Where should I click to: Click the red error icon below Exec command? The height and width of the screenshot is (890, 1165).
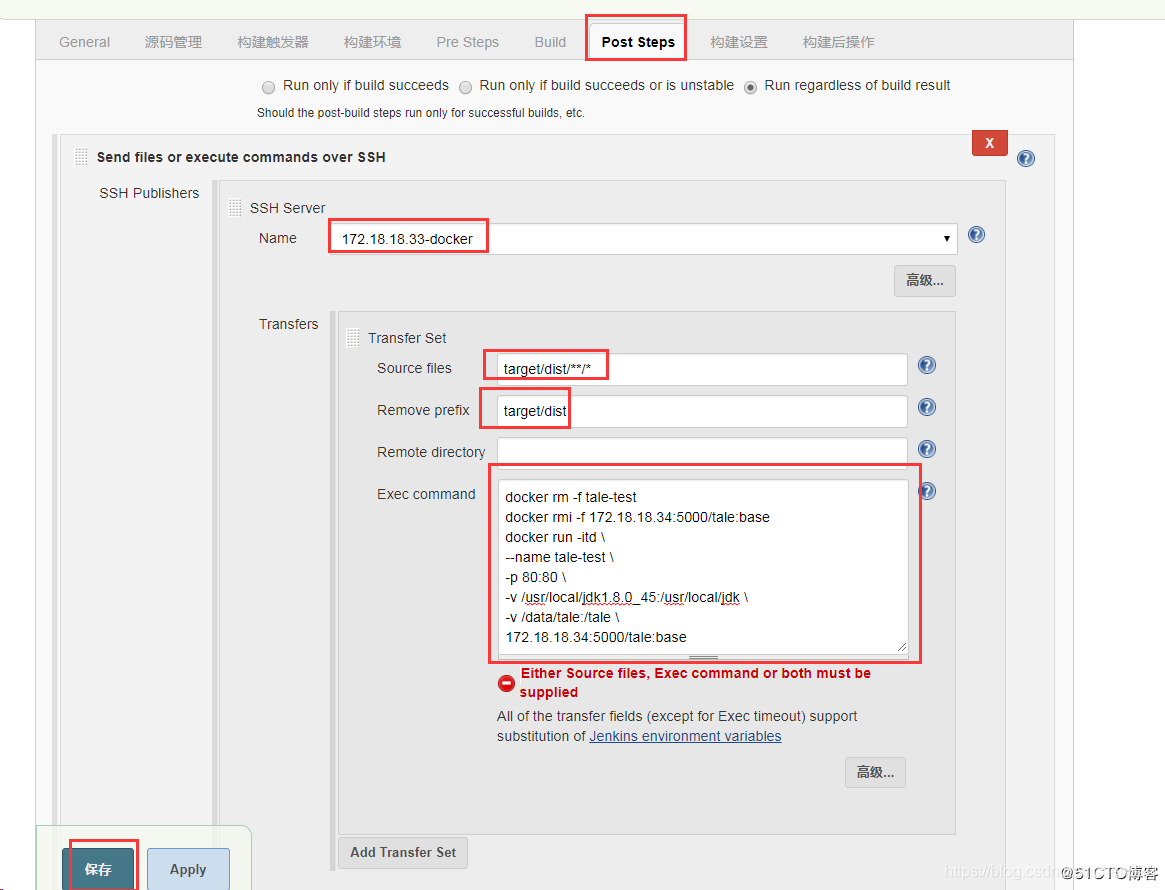(x=506, y=683)
